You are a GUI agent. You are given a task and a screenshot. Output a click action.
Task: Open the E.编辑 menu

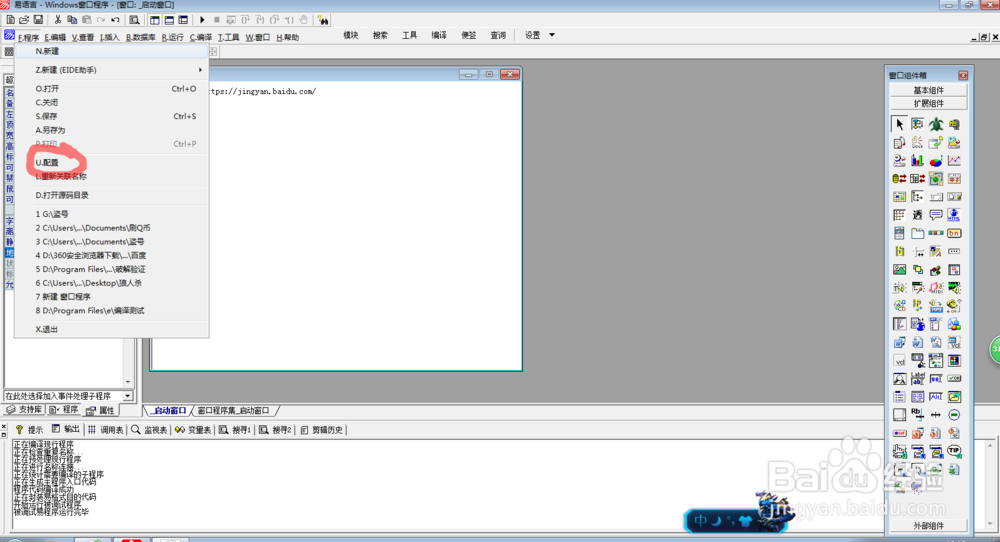pyautogui.click(x=55, y=38)
